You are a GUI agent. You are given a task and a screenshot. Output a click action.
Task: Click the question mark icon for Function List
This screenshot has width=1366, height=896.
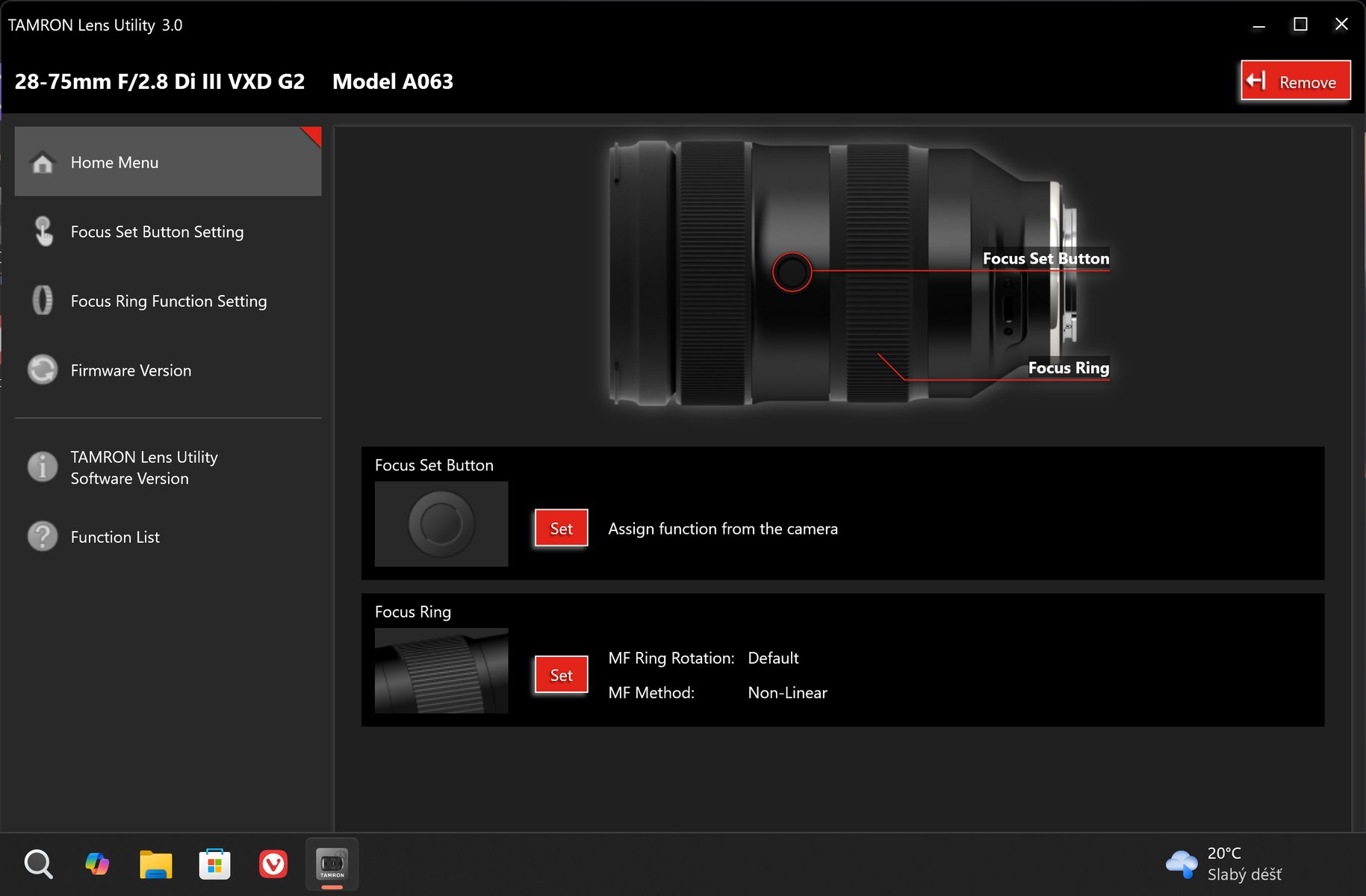43,536
